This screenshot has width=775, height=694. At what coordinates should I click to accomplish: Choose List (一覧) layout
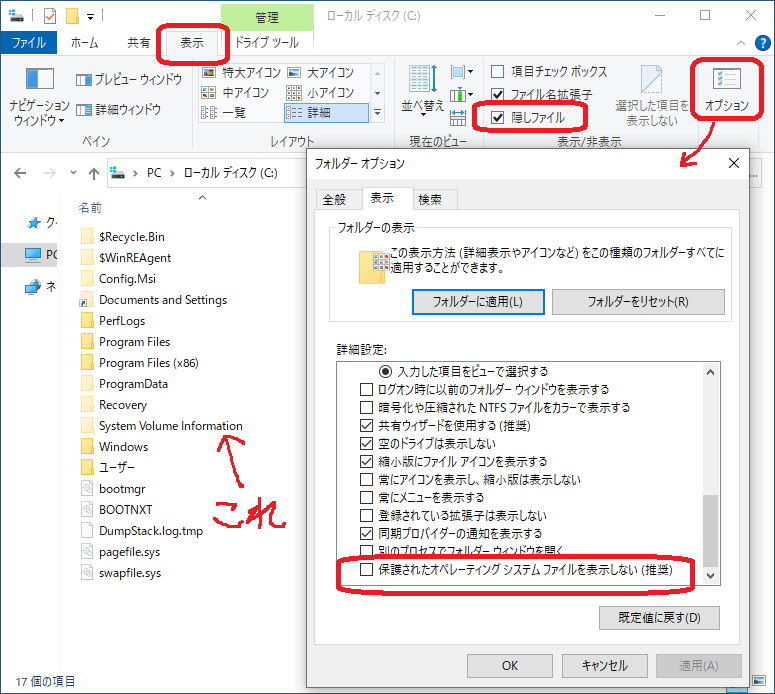click(223, 113)
